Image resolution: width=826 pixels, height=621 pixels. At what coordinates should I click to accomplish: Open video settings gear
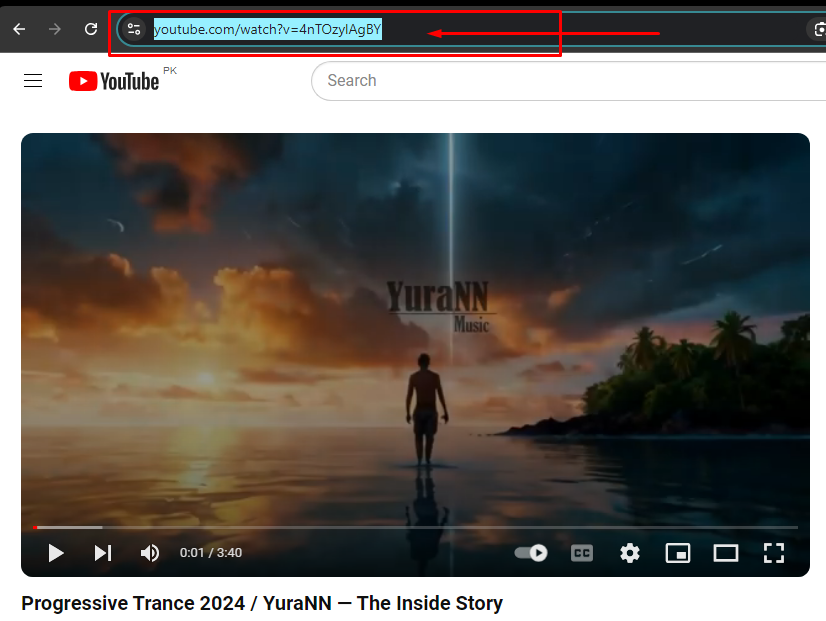pyautogui.click(x=630, y=553)
